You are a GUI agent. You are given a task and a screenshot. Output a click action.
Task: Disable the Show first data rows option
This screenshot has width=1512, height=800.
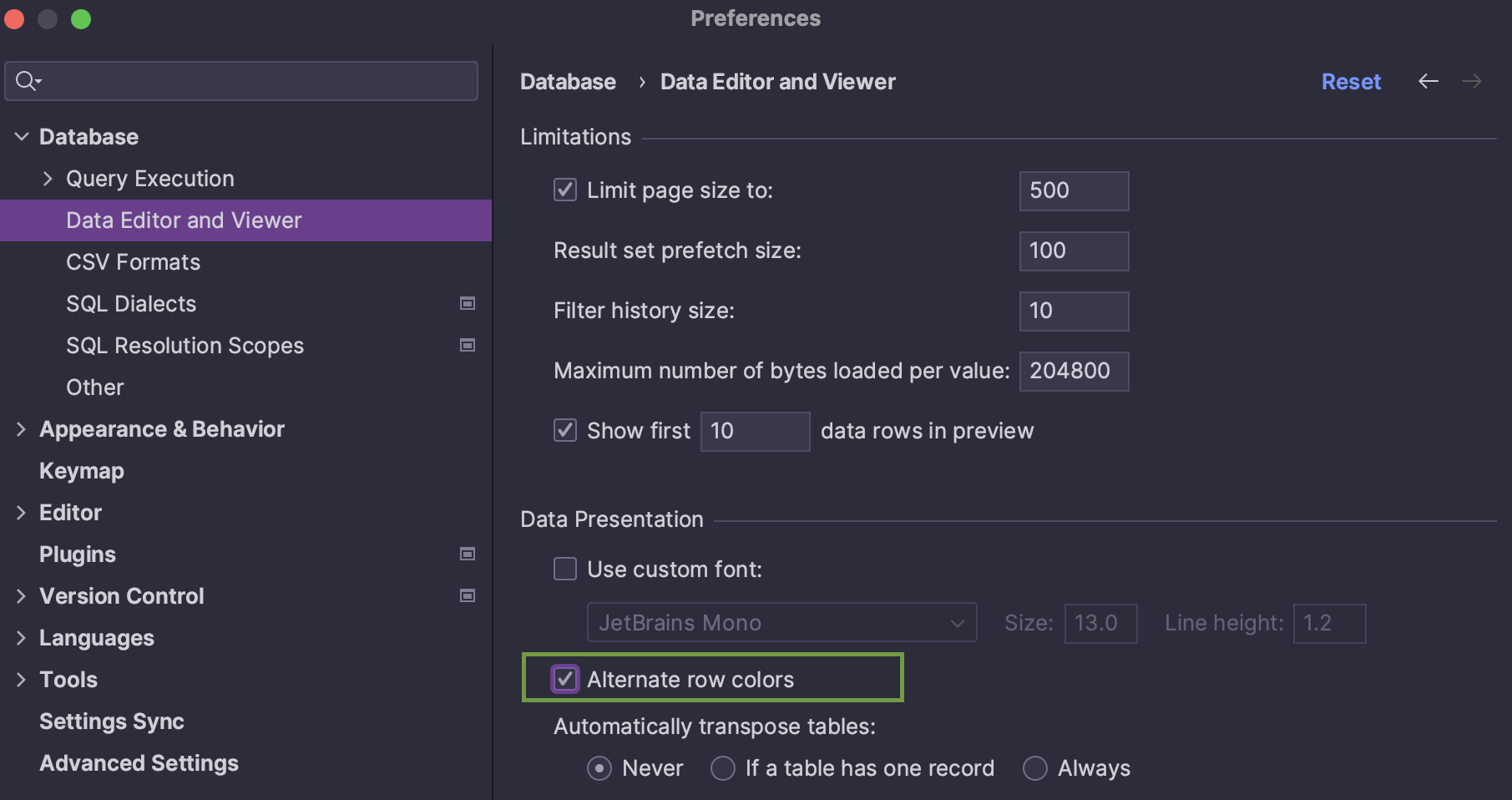coord(565,430)
